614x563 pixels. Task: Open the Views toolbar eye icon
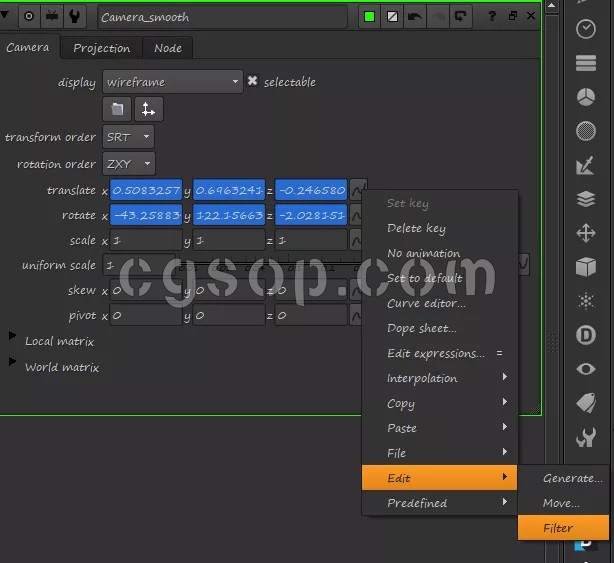pos(586,369)
